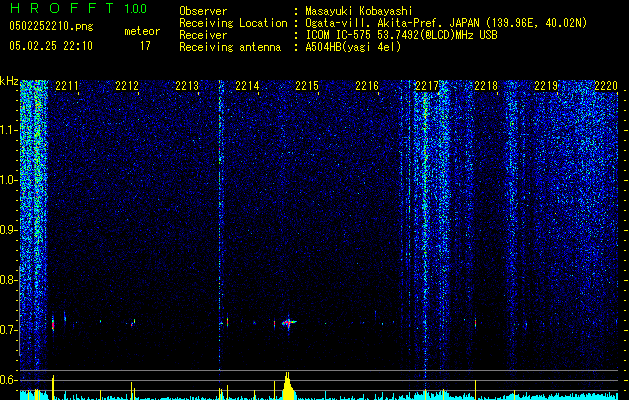Click the bright star-shaped meteor echo before 2215
This screenshot has height=400, width=629.
tap(288, 322)
